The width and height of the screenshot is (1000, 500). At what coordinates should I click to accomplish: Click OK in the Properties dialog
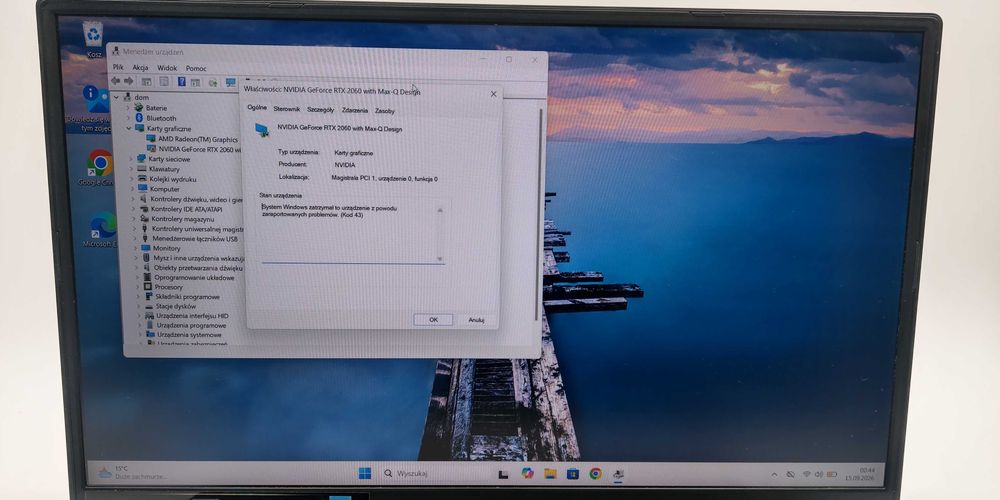(x=433, y=320)
